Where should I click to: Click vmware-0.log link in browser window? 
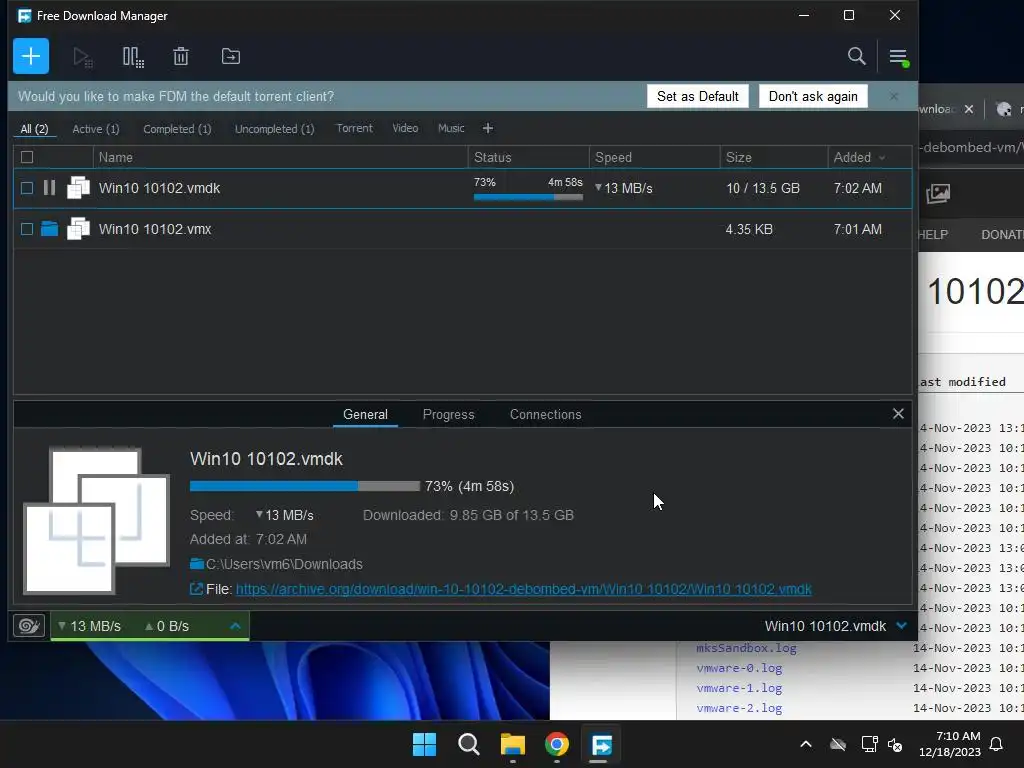pos(739,668)
